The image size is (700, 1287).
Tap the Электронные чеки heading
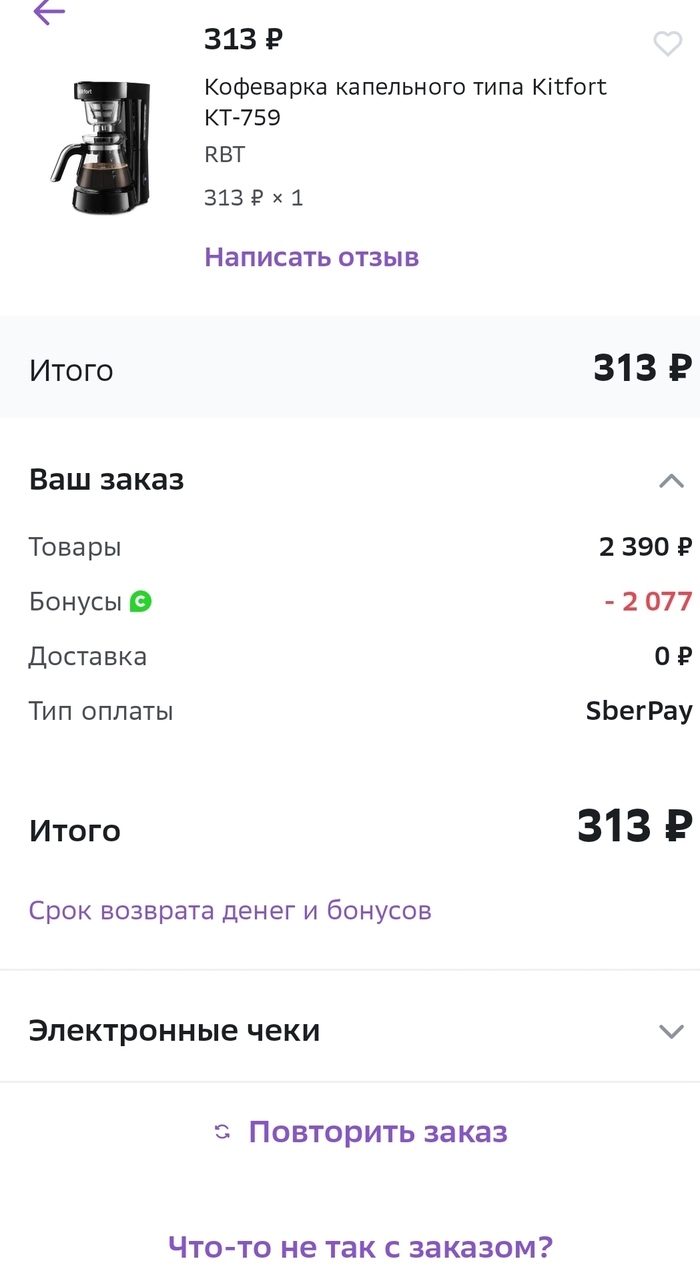coord(174,1031)
